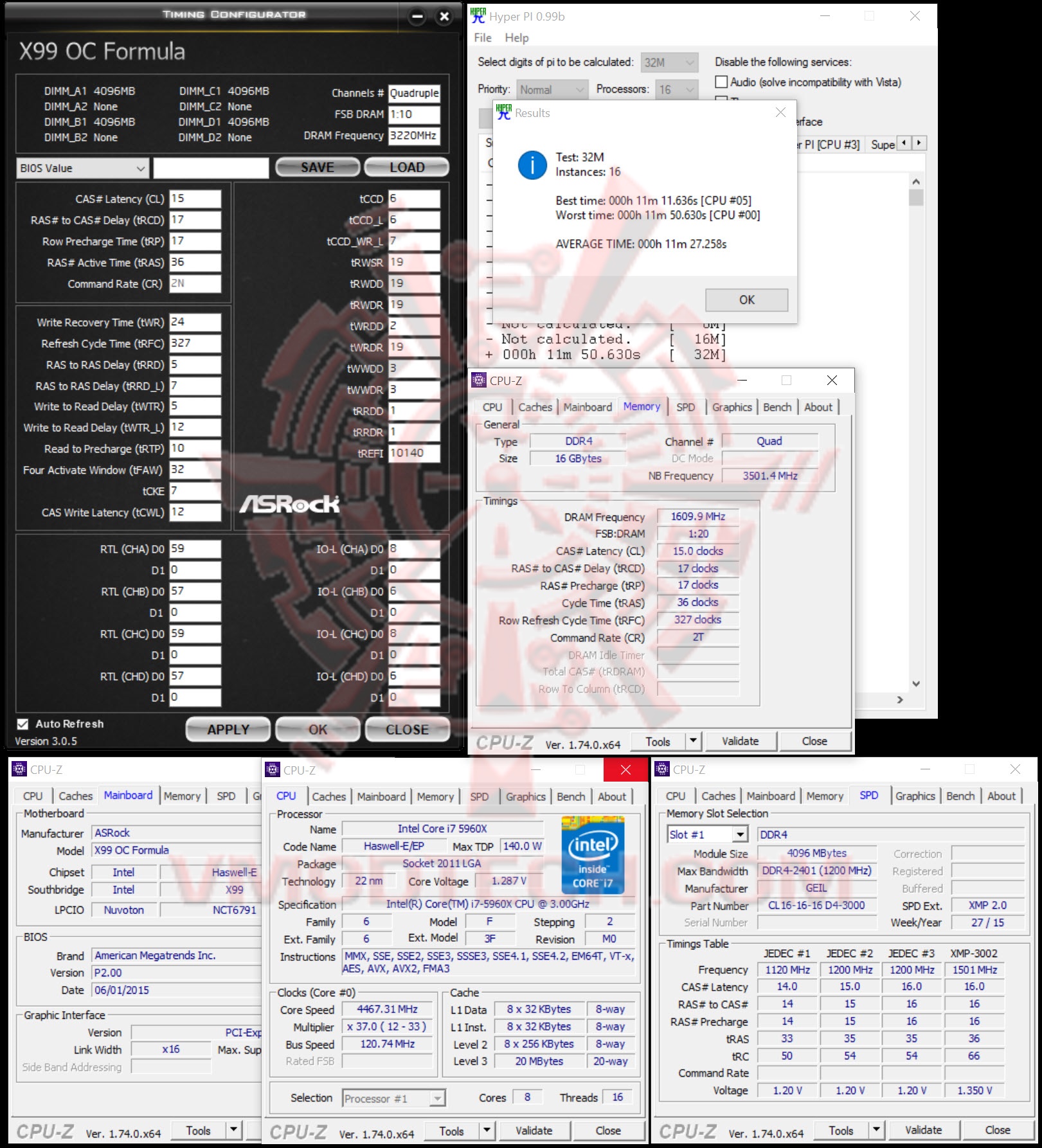This screenshot has width=1042, height=1148.
Task: Click the red close button on CPU-Z processor window
Action: 625,769
